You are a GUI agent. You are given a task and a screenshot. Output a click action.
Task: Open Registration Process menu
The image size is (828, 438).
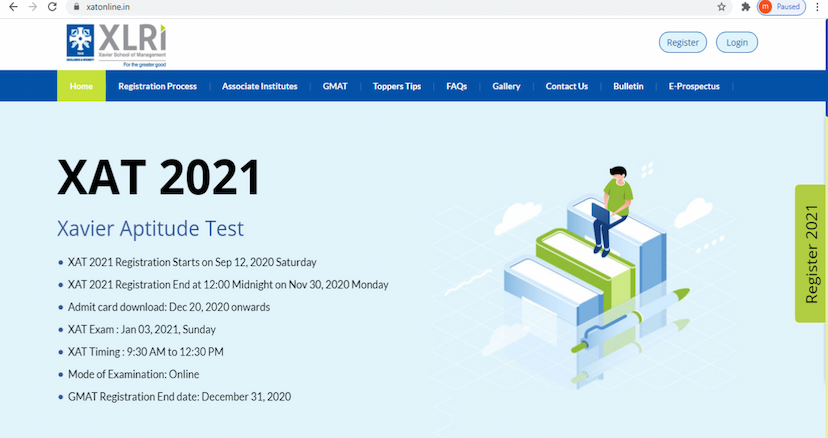[x=157, y=86]
